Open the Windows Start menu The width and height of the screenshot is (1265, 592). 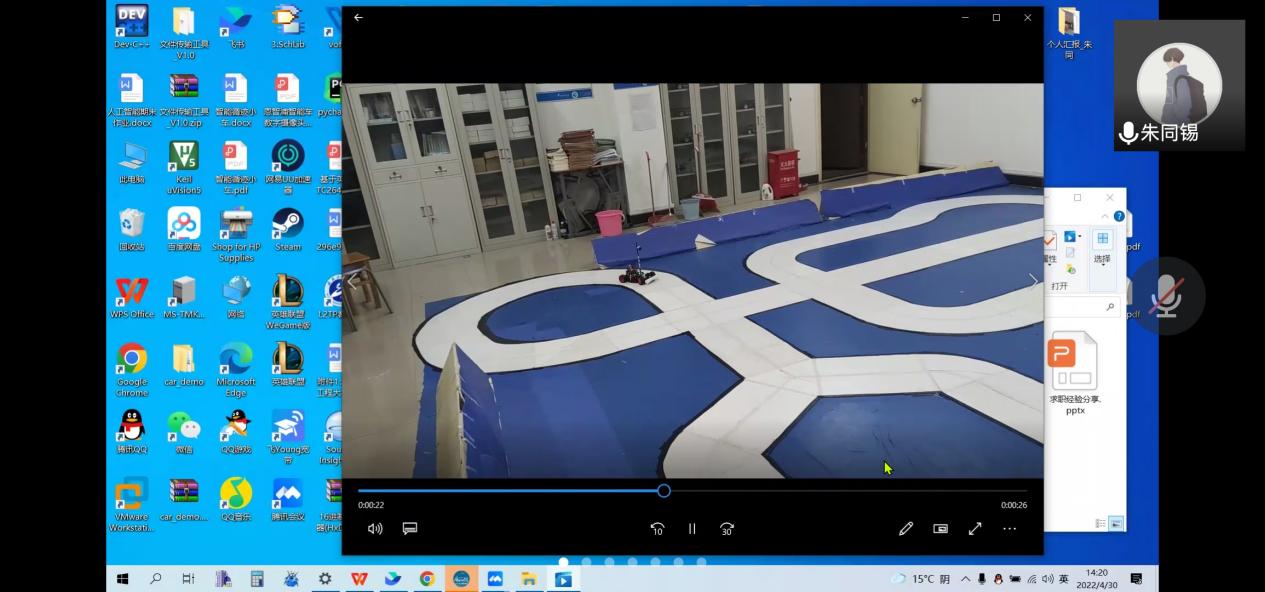coord(123,579)
